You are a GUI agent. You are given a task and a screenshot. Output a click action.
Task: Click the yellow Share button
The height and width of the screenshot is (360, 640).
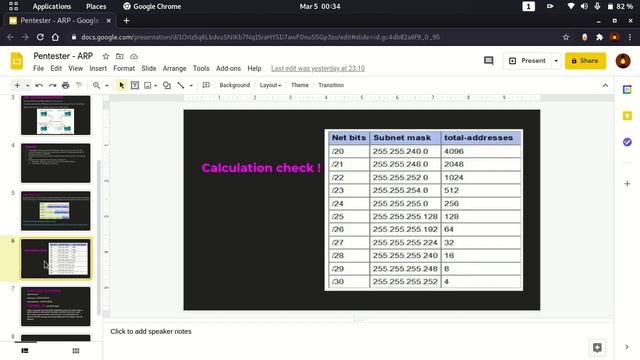pyautogui.click(x=585, y=61)
